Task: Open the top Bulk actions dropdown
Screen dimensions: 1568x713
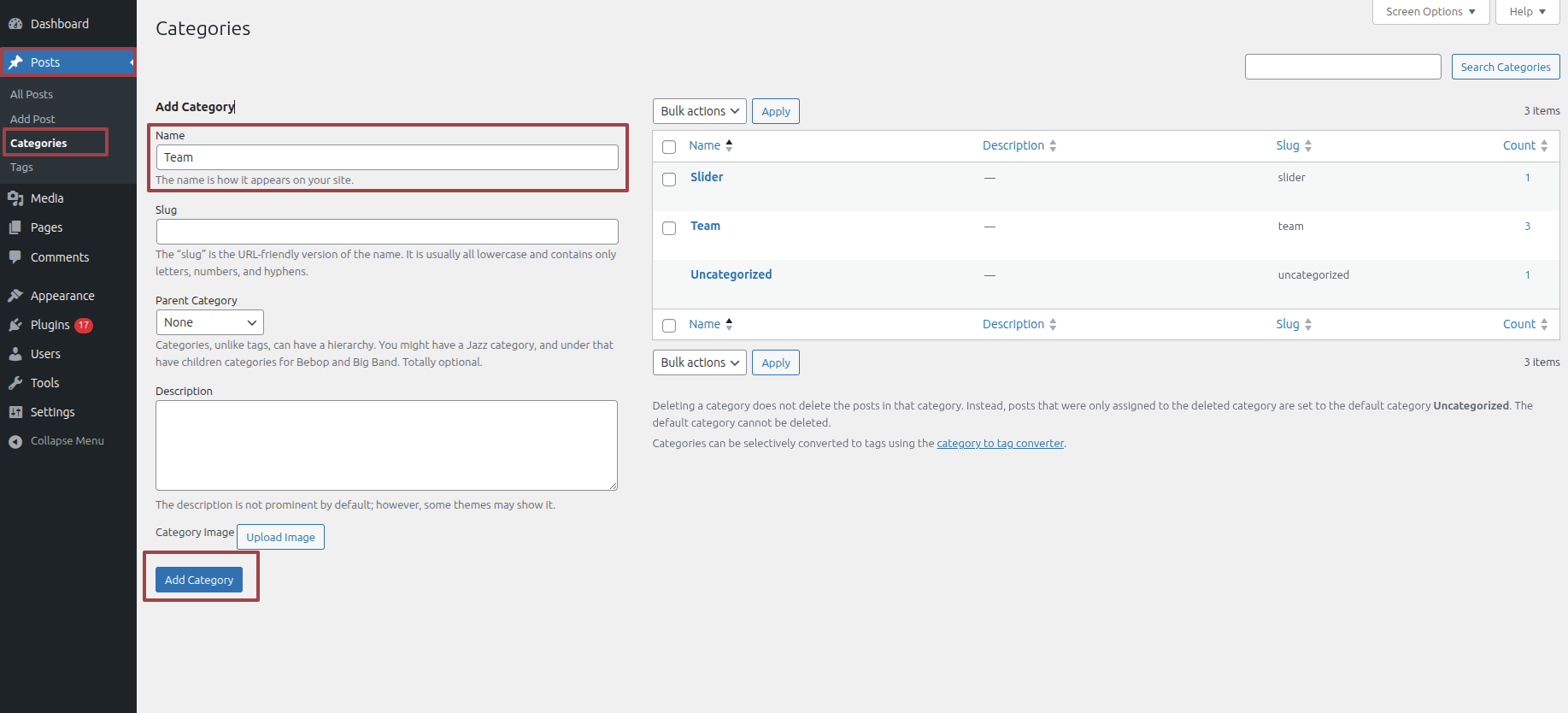Action: 699,111
